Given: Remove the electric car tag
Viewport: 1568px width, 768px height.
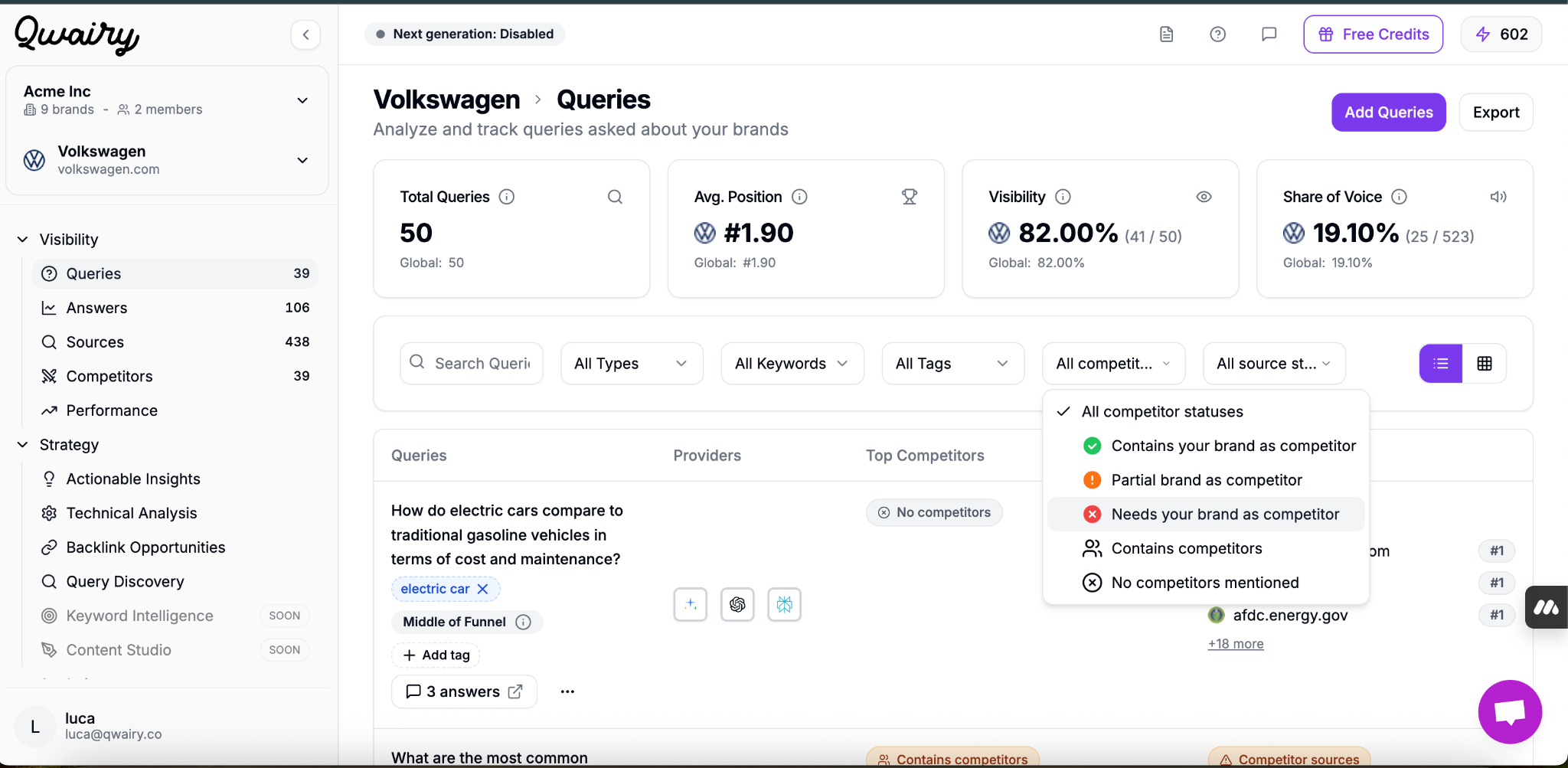Looking at the screenshot, I should 482,589.
